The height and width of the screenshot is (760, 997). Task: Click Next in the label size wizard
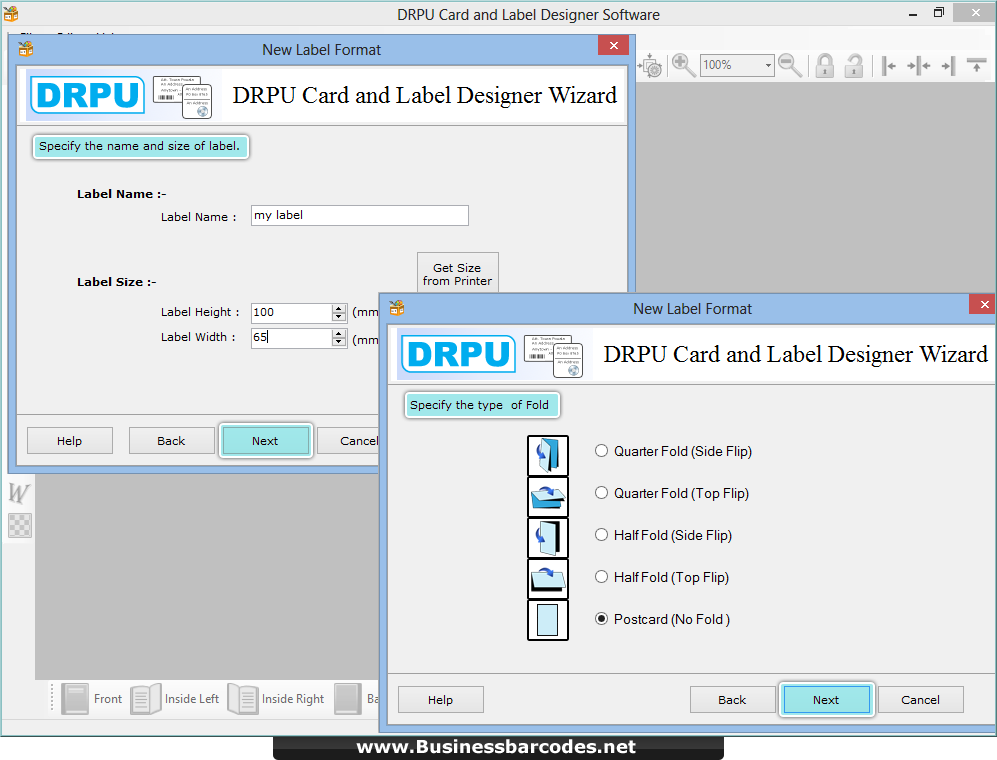[x=265, y=441]
